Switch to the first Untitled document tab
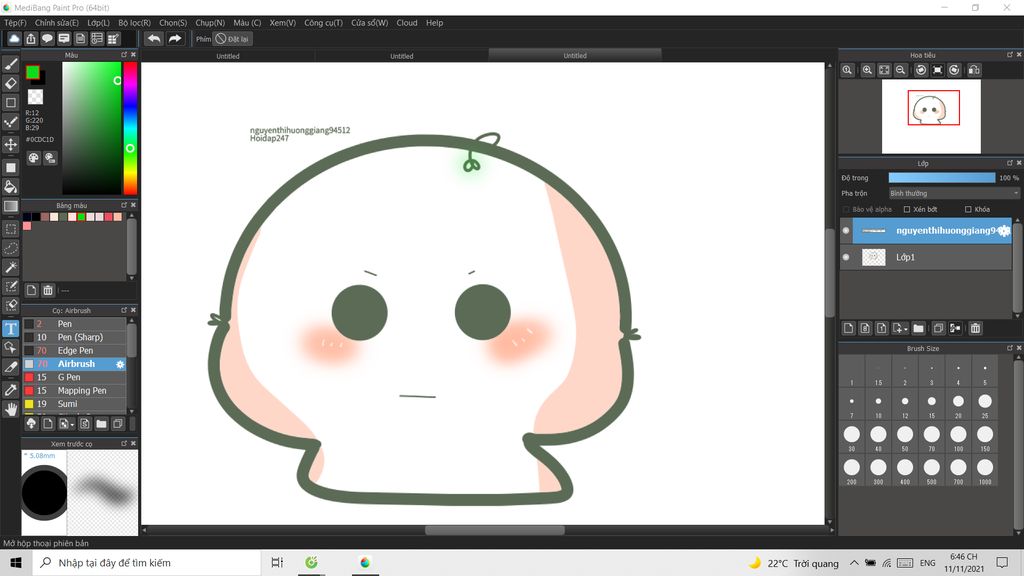Viewport: 1024px width, 576px height. coord(228,56)
